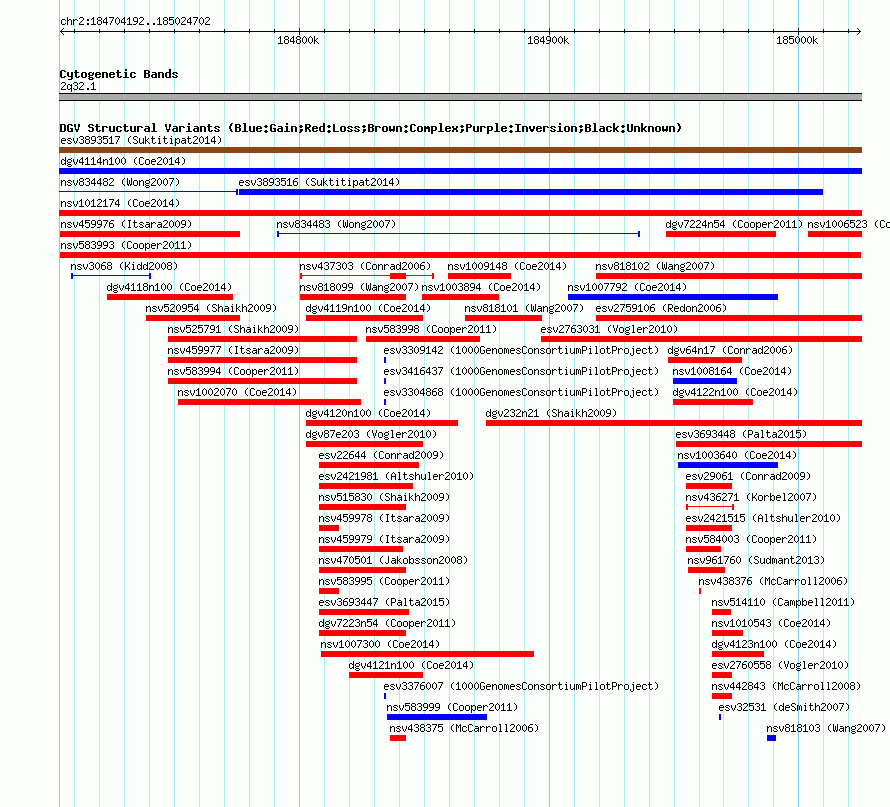Select dgv4120n100 (Coe2014) label

tap(368, 413)
